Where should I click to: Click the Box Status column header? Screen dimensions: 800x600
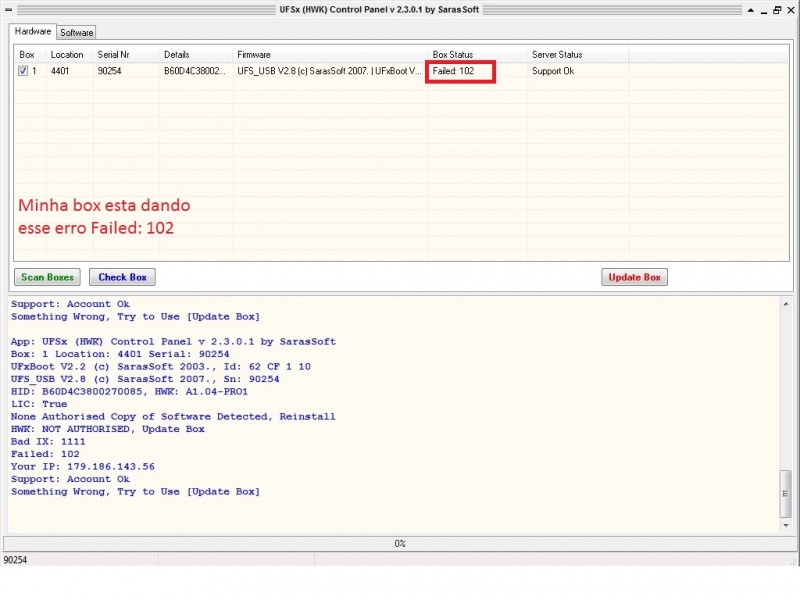[x=478, y=55]
